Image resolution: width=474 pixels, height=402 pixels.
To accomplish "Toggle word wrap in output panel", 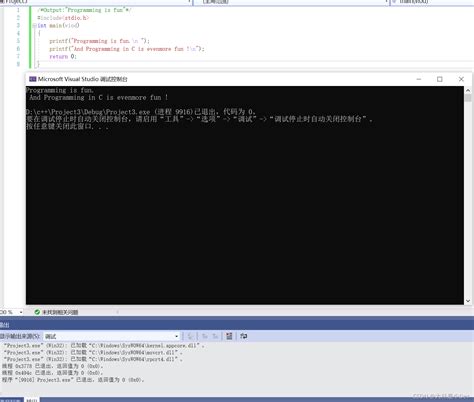I will point(244,336).
